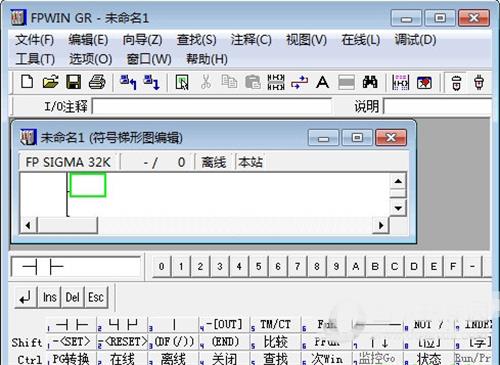Click the blue-red arrows transfer icon
This screenshot has height=365, width=500.
point(299,82)
